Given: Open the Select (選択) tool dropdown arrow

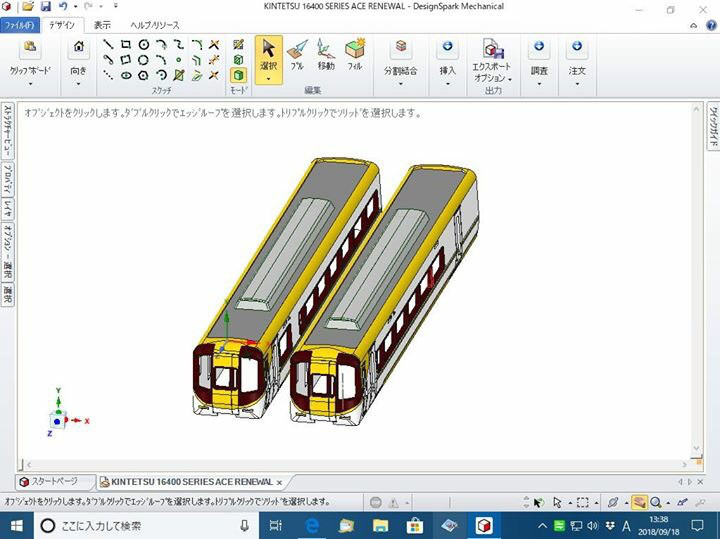Looking at the screenshot, I should pos(269,79).
